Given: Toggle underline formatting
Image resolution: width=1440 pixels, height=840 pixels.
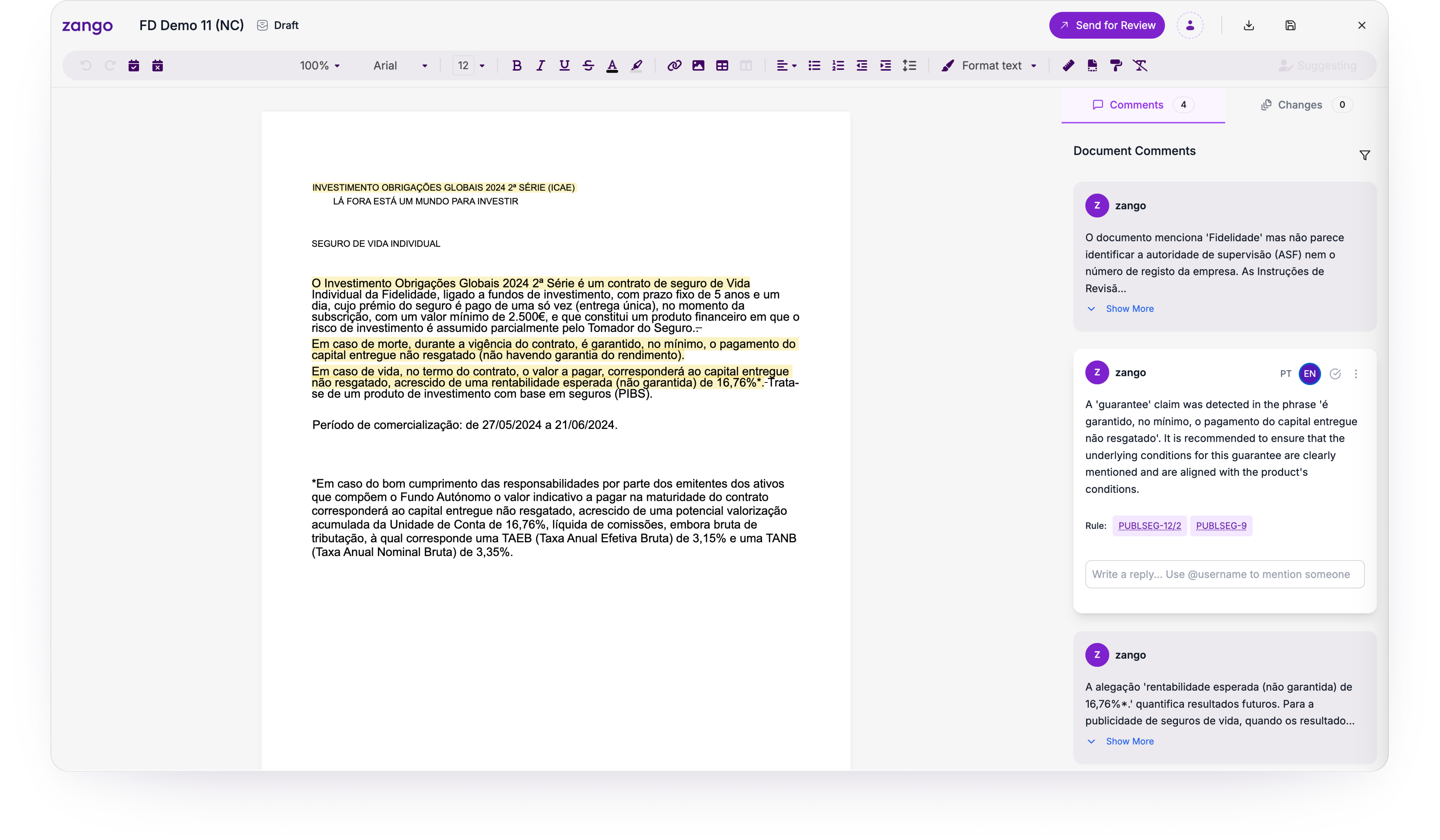Looking at the screenshot, I should pyautogui.click(x=565, y=66).
